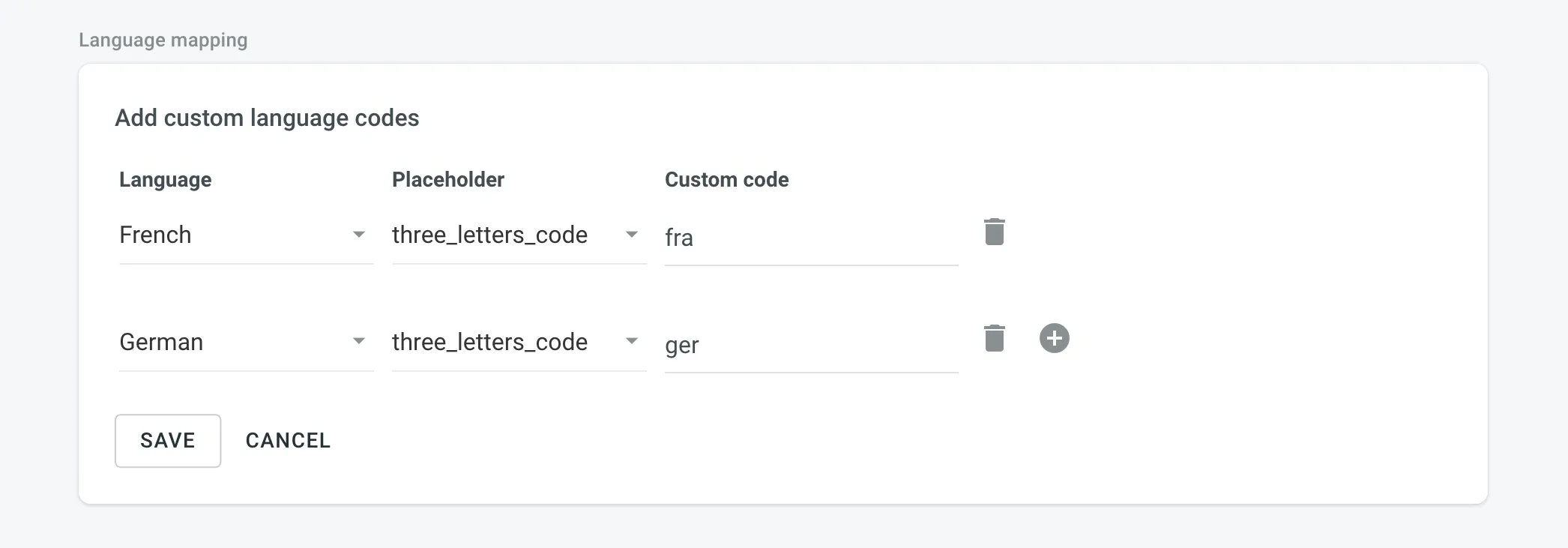The width and height of the screenshot is (1568, 548).
Task: Click the Add custom language codes heading
Action: click(267, 118)
